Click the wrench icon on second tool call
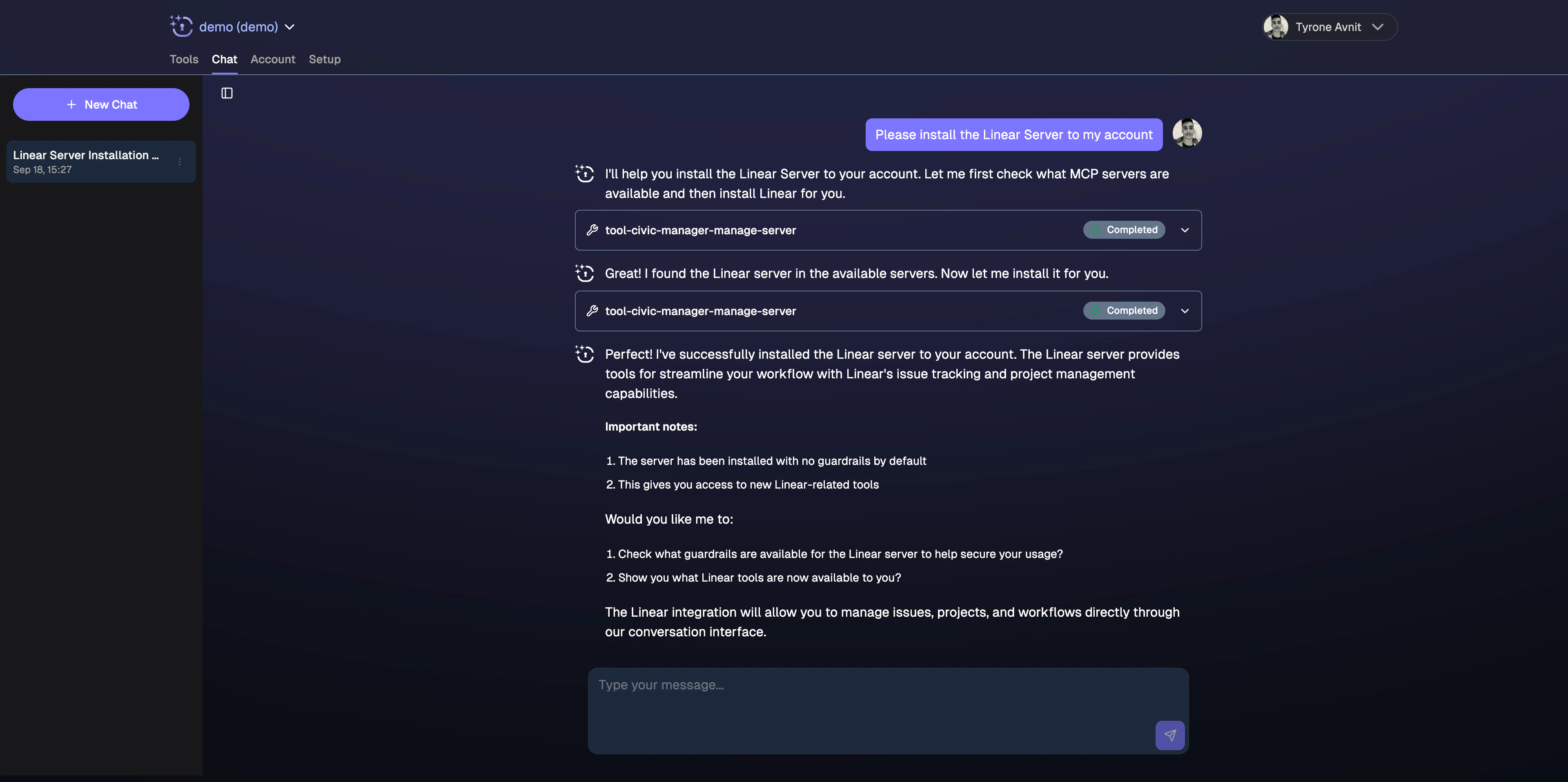 pyautogui.click(x=592, y=311)
